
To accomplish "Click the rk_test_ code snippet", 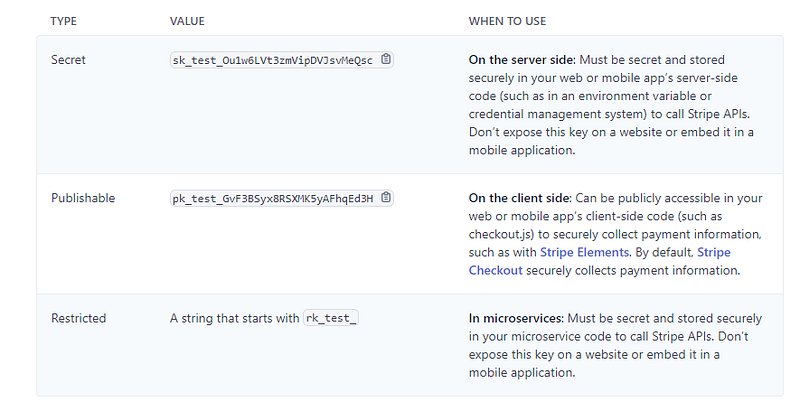I will point(331,318).
